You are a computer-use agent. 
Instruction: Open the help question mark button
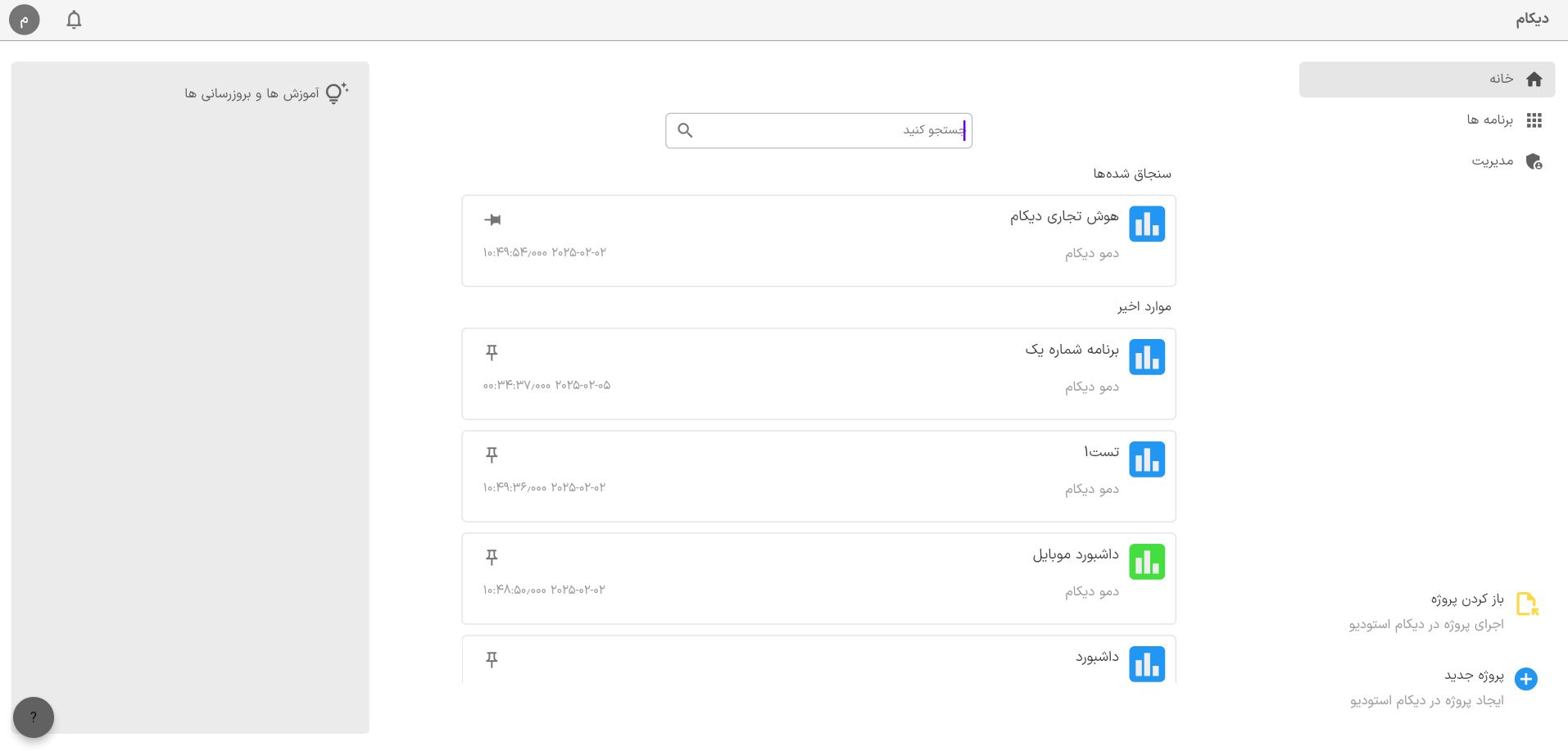[x=33, y=717]
